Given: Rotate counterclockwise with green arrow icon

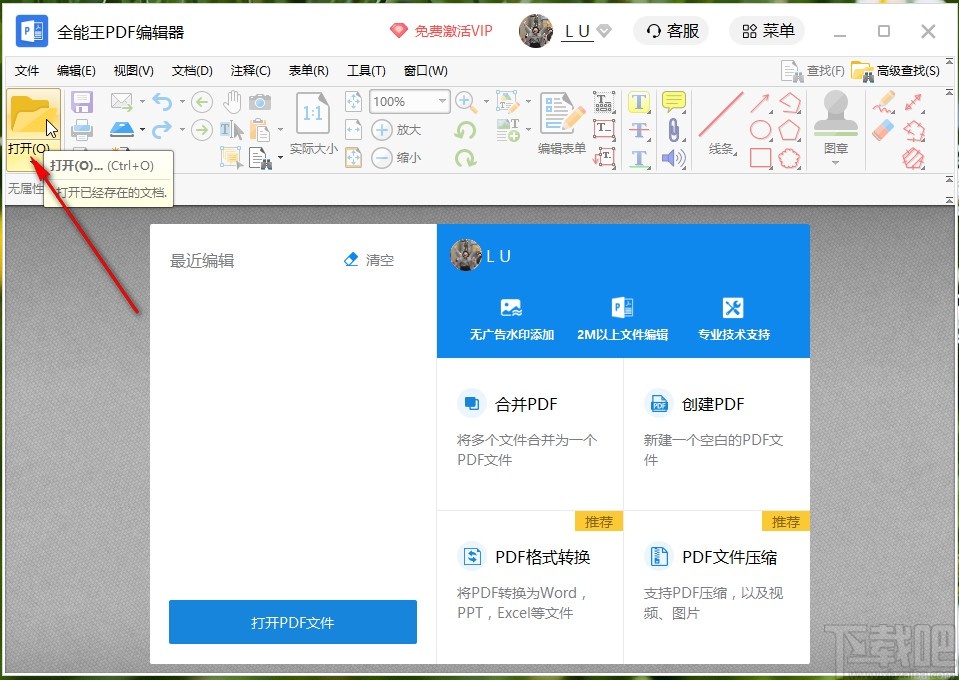Looking at the screenshot, I should 465,130.
